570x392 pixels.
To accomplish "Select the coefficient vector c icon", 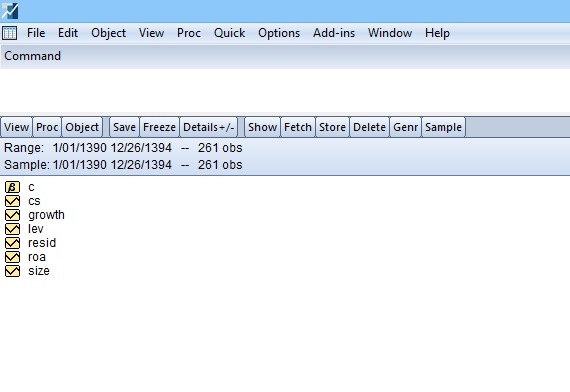I will pyautogui.click(x=12, y=187).
